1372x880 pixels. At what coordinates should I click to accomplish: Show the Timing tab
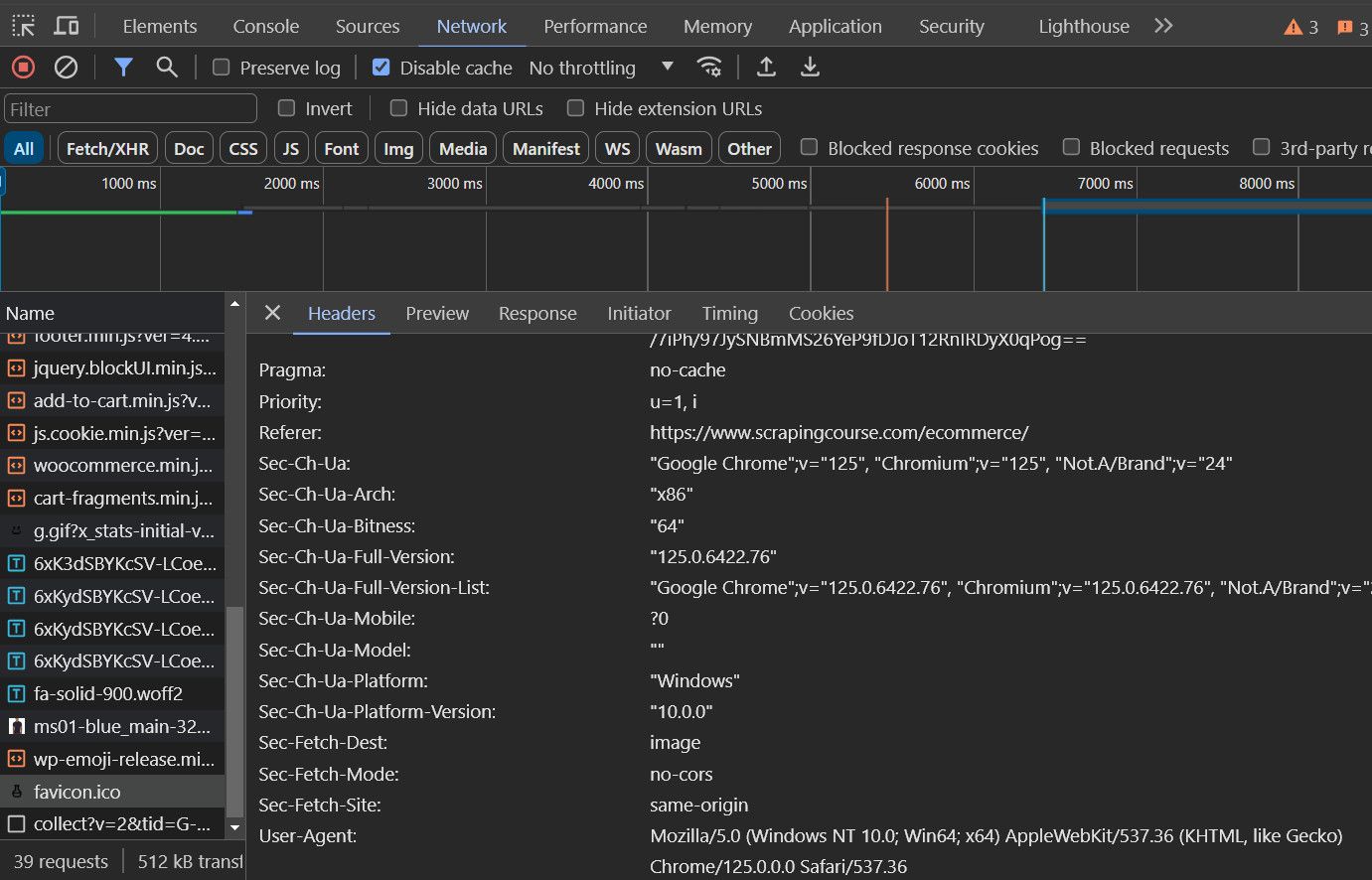click(x=729, y=313)
